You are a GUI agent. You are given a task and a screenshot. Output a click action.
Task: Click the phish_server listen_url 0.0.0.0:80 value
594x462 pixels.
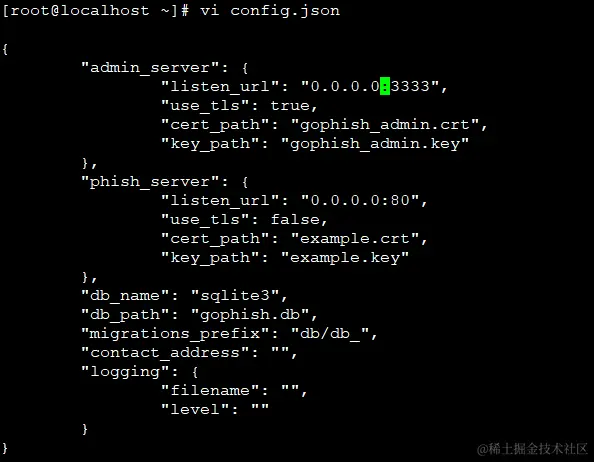coord(360,200)
